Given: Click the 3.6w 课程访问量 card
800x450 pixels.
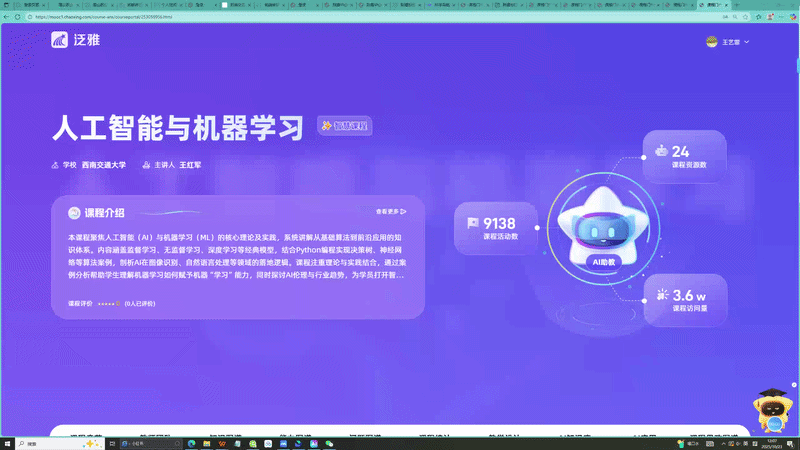Looking at the screenshot, I should [x=685, y=300].
